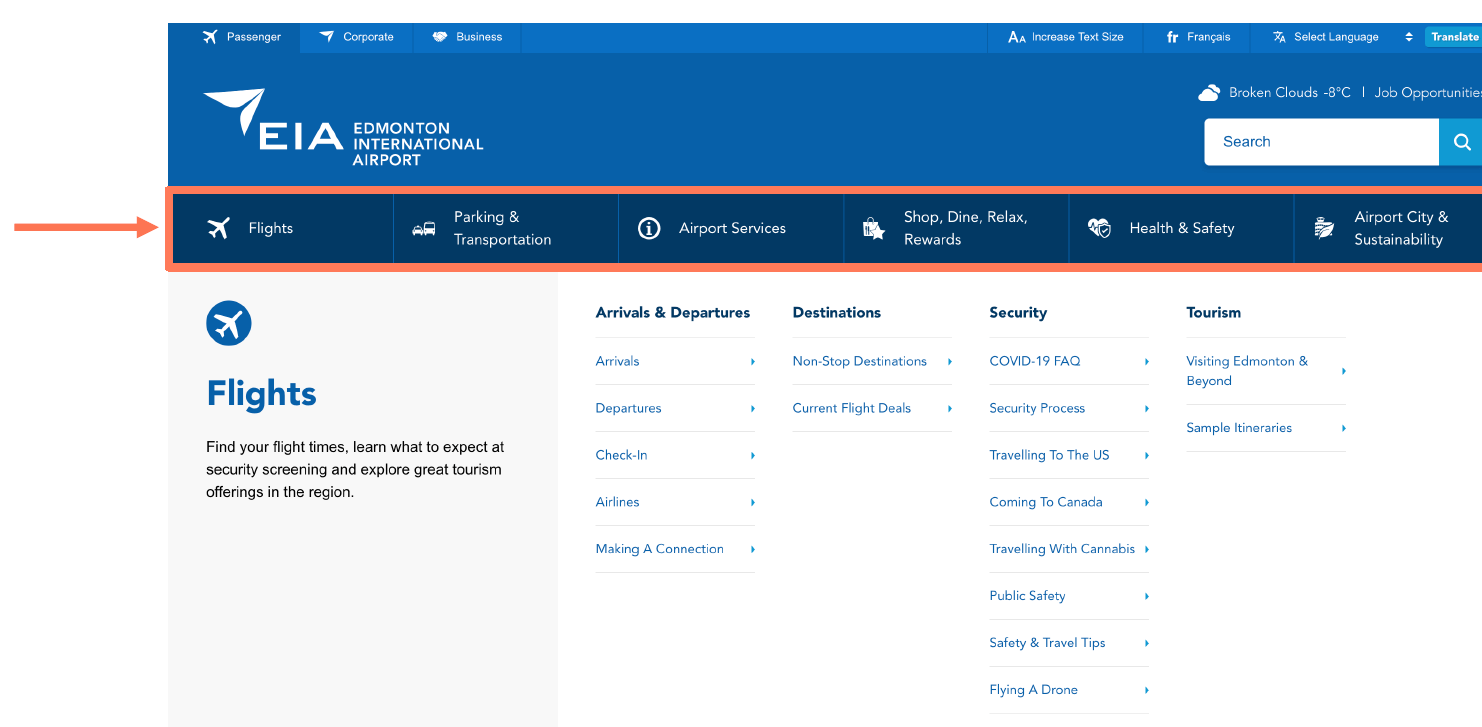The width and height of the screenshot is (1482, 727).
Task: Click the shopping bag icon for Shop, Dine, Relax
Action: click(873, 228)
